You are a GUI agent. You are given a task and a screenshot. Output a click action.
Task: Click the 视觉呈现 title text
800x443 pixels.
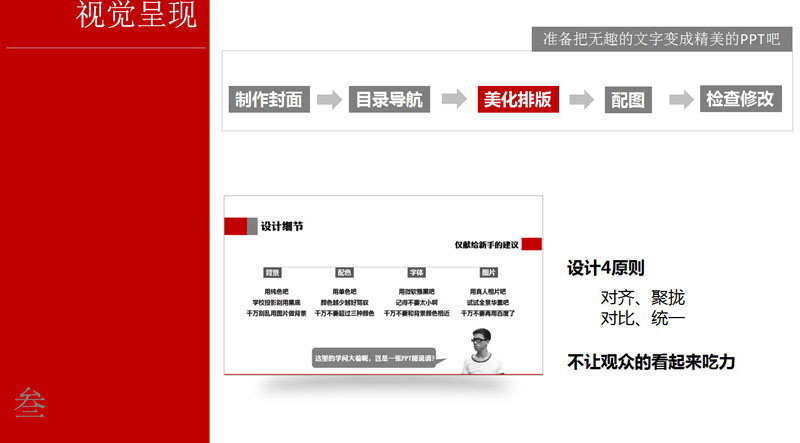(x=136, y=17)
